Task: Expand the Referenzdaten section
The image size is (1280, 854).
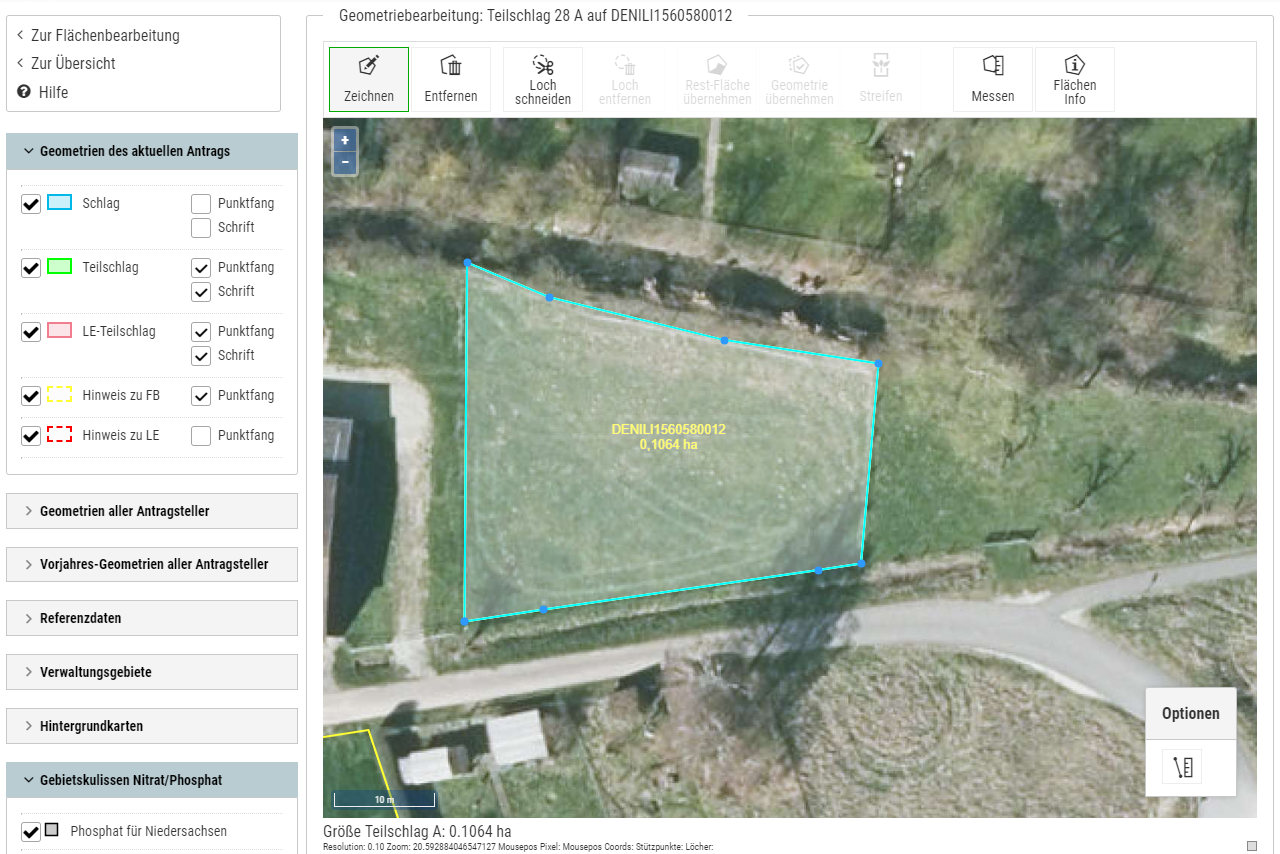Action: click(152, 618)
